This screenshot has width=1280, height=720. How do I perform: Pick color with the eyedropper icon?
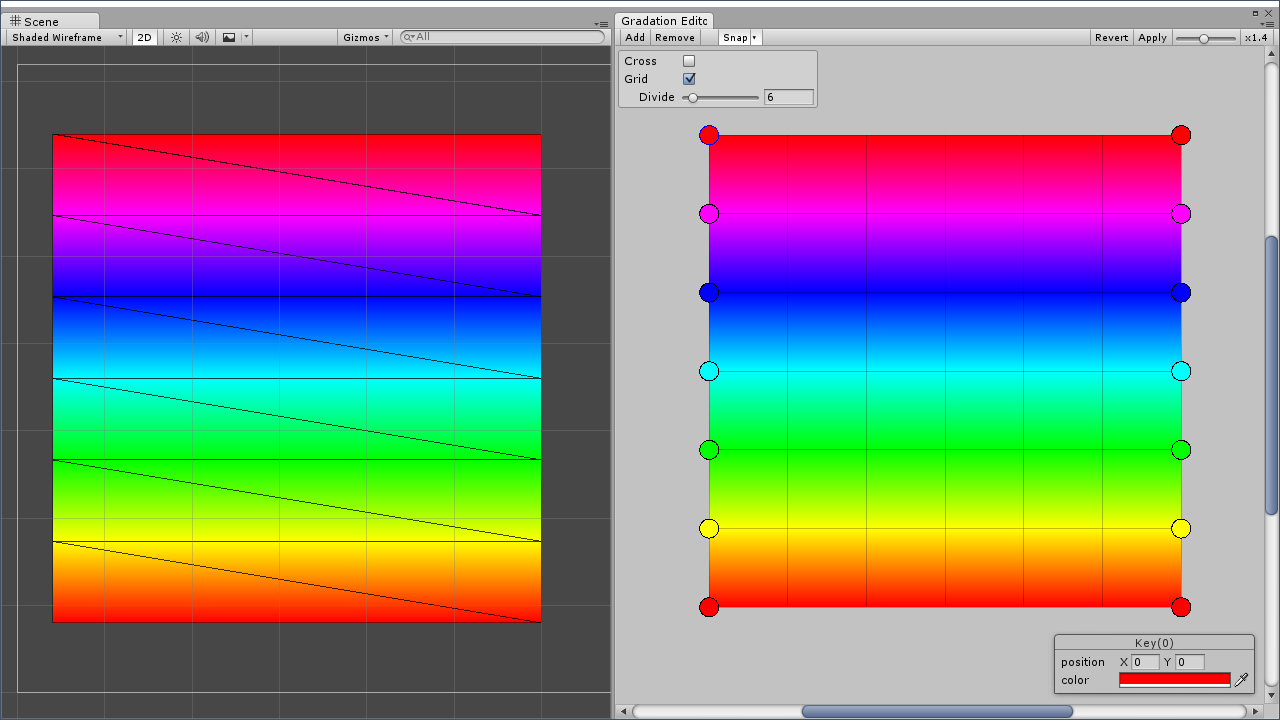point(1242,680)
